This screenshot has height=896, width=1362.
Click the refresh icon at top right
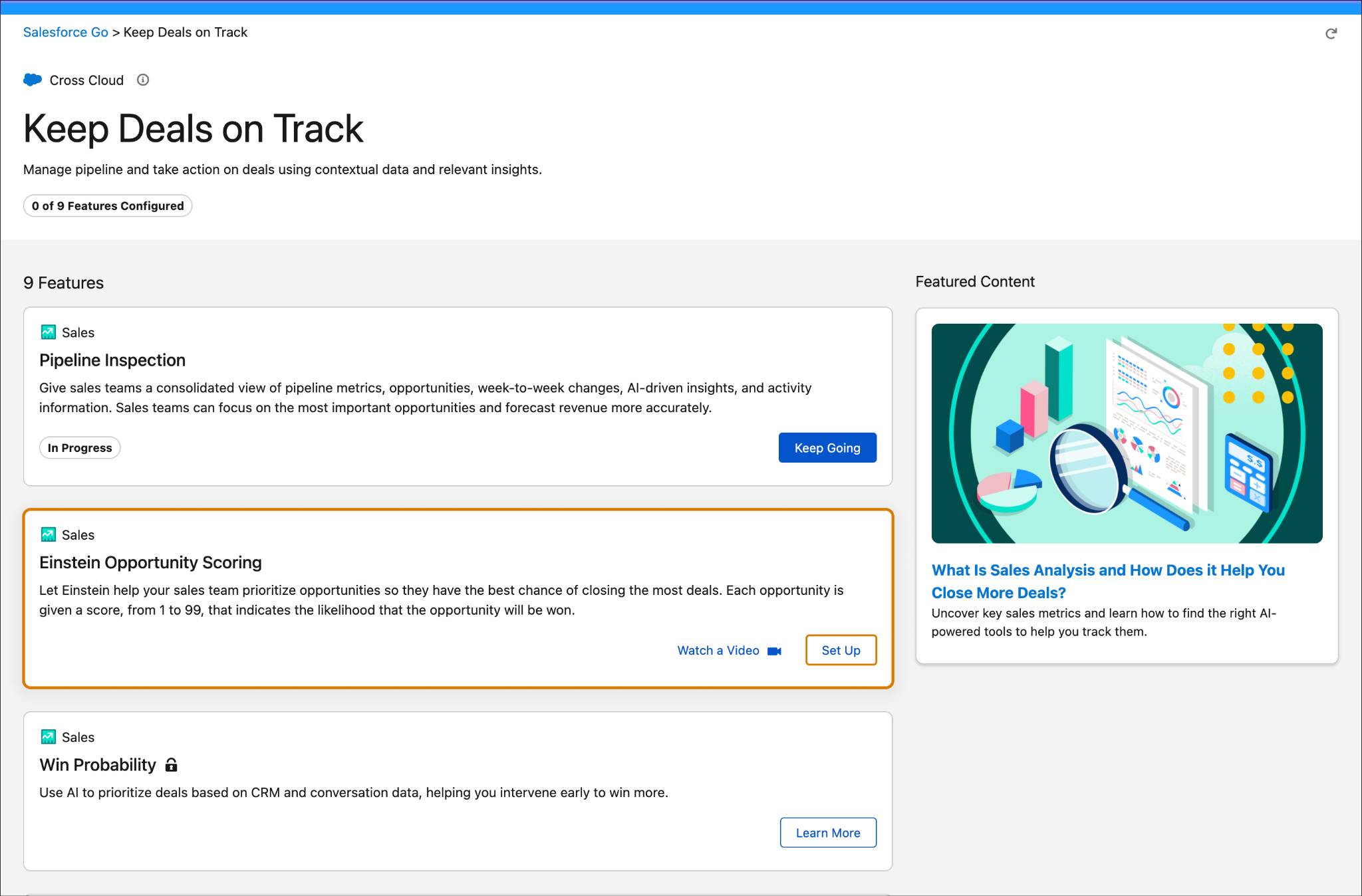click(x=1331, y=33)
